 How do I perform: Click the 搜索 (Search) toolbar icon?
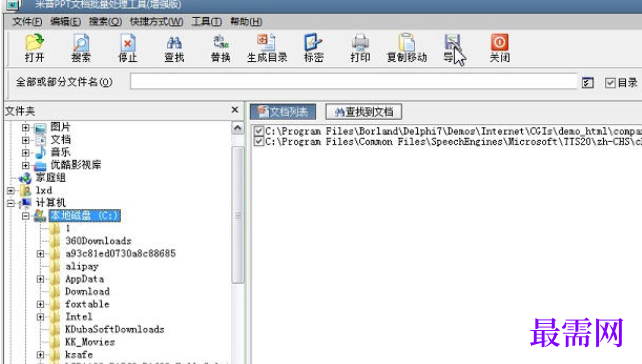coord(81,42)
